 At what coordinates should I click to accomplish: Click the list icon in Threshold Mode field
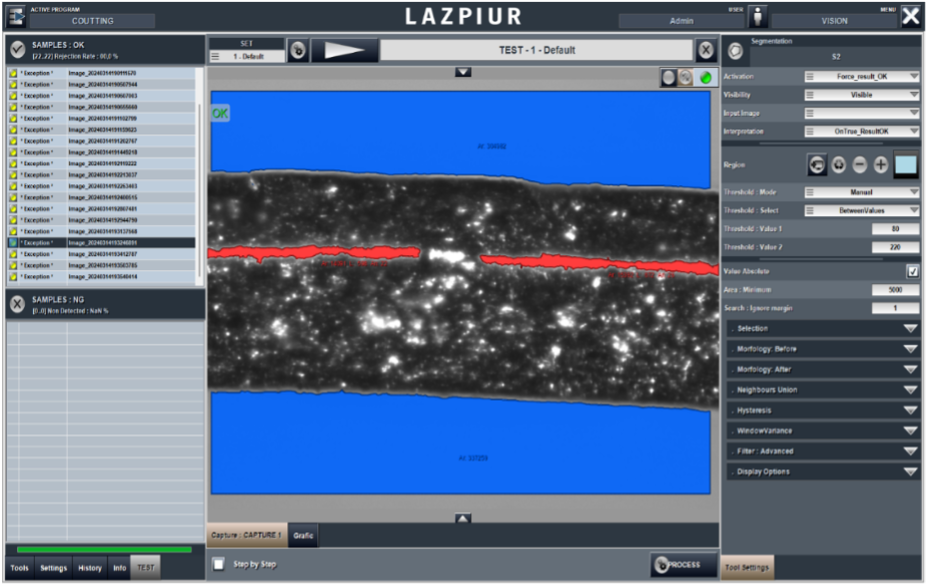pyautogui.click(x=810, y=192)
